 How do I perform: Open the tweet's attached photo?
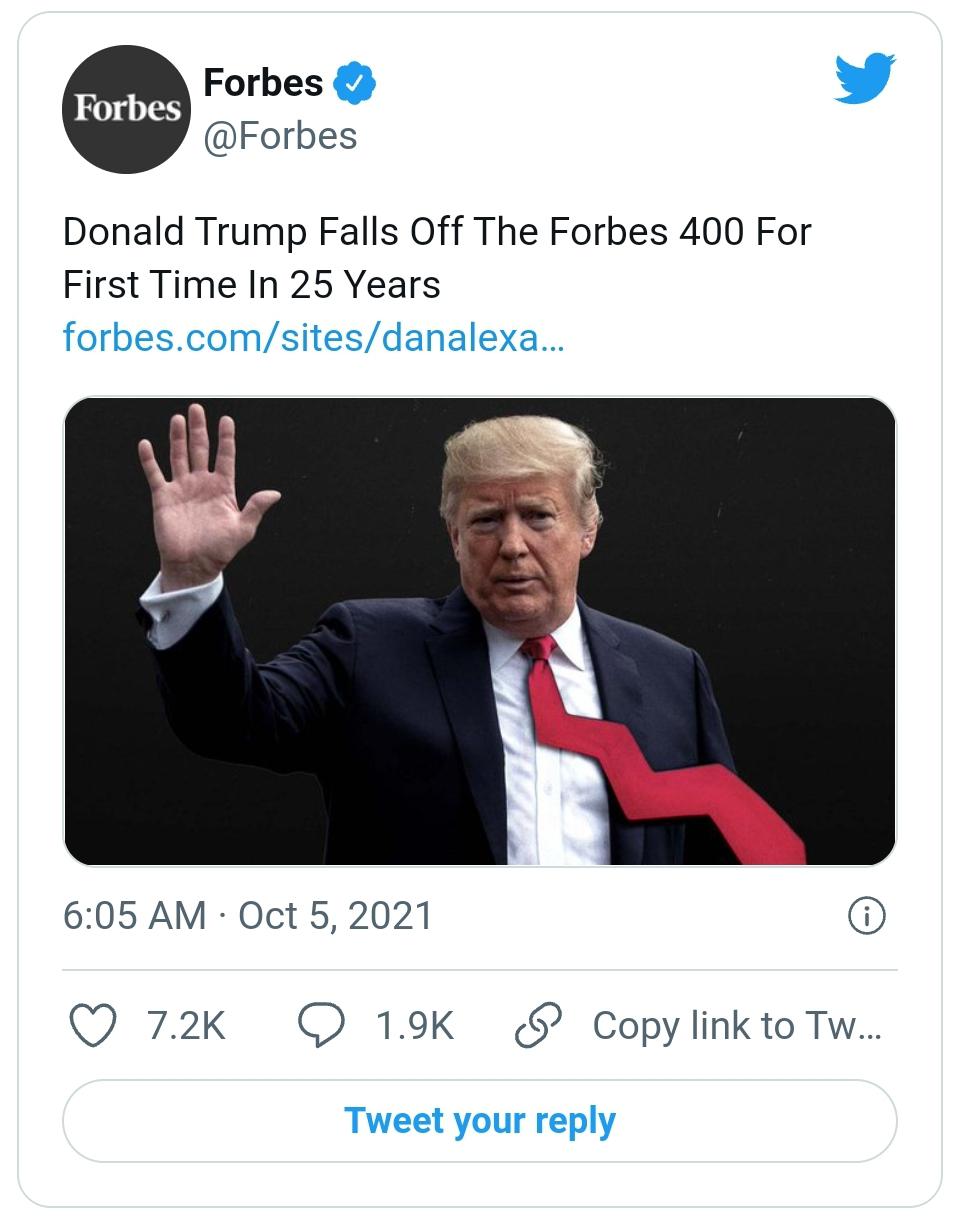[480, 631]
